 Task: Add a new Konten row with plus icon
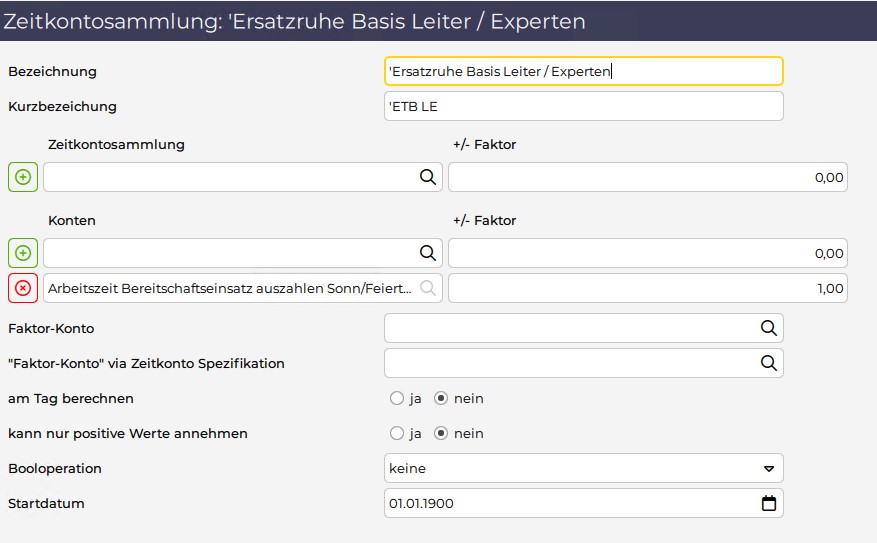[x=23, y=253]
